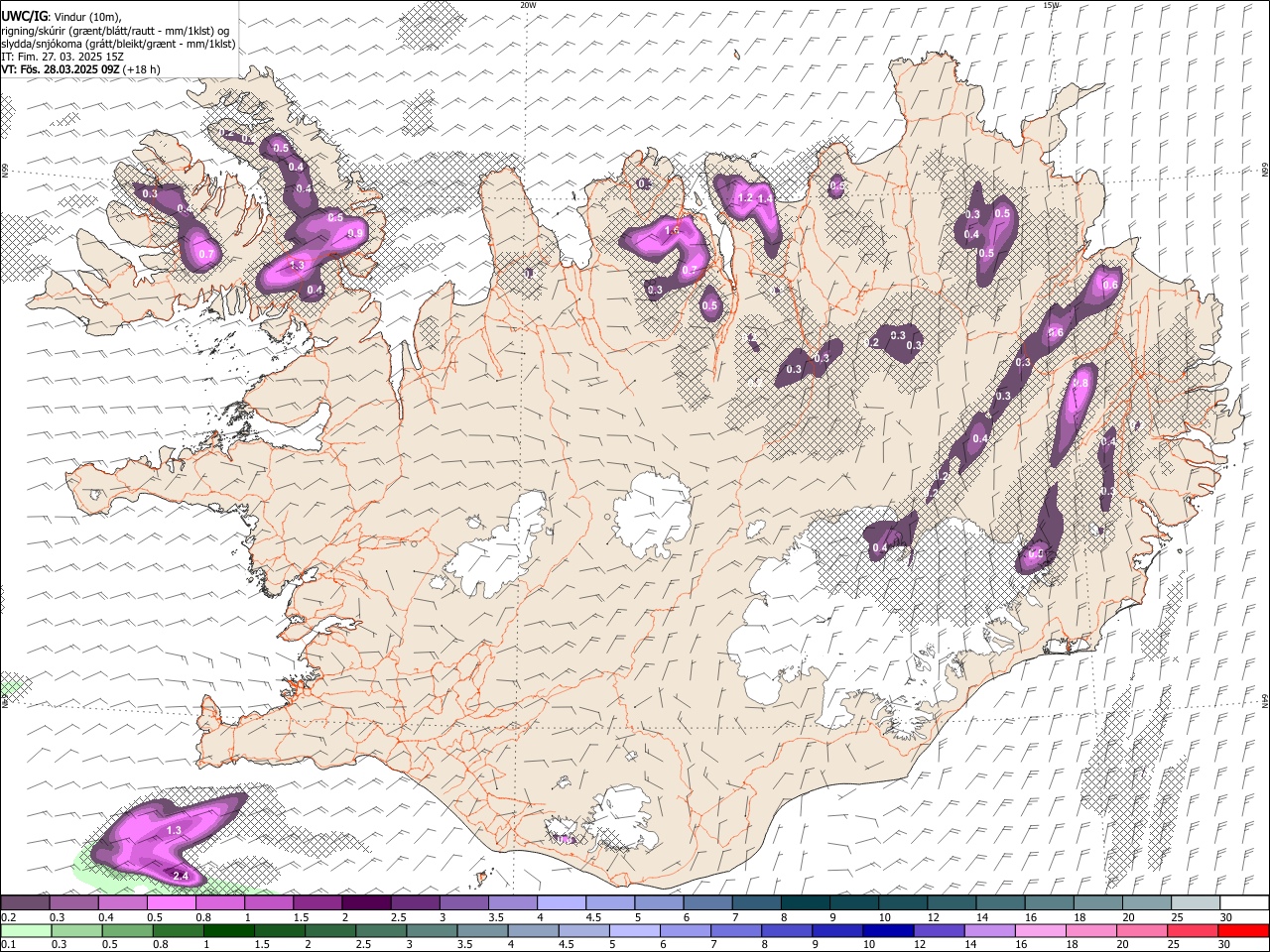Pick the darkest purple snow swatch at 2
The width and height of the screenshot is (1270, 952).
(x=365, y=902)
